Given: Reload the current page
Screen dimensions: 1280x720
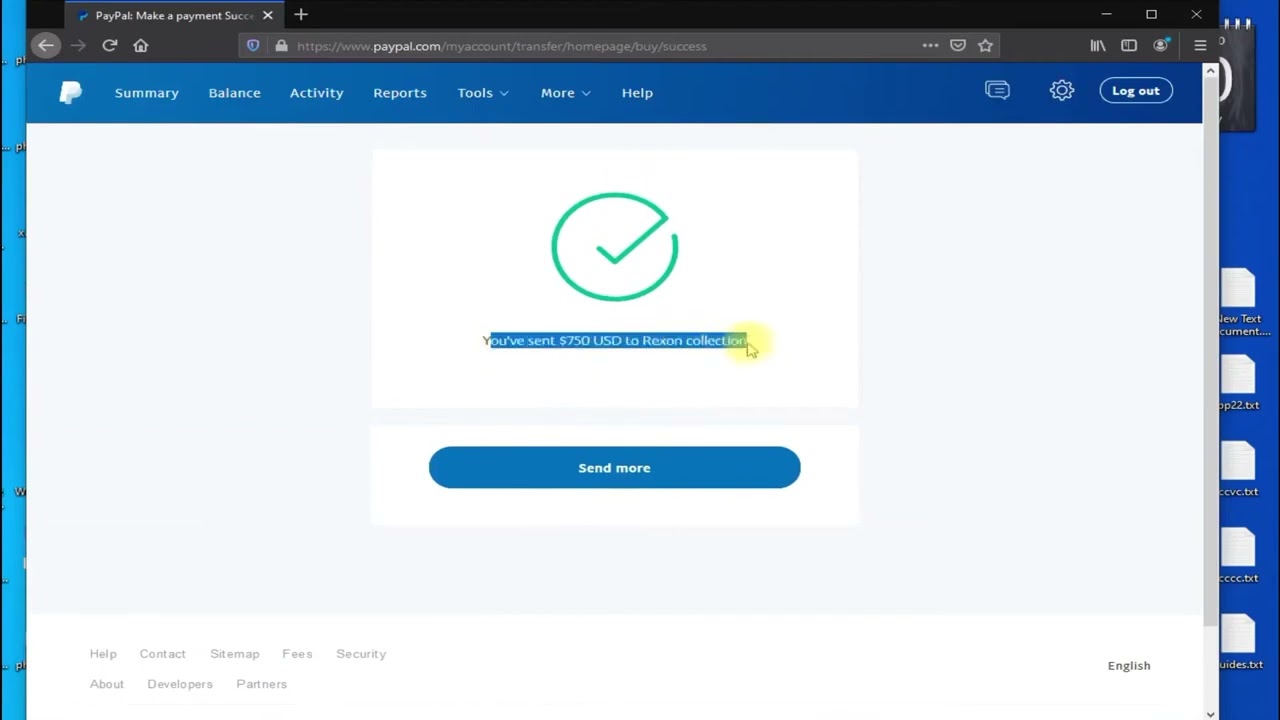Looking at the screenshot, I should [x=110, y=45].
